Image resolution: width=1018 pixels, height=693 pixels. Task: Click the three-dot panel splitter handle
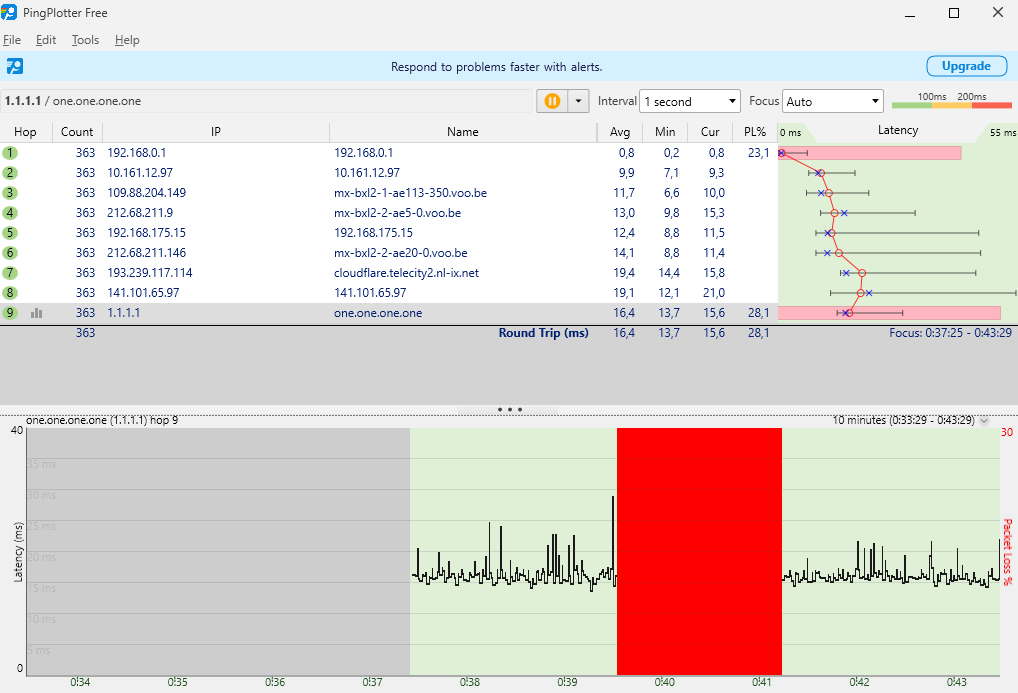pyautogui.click(x=509, y=410)
